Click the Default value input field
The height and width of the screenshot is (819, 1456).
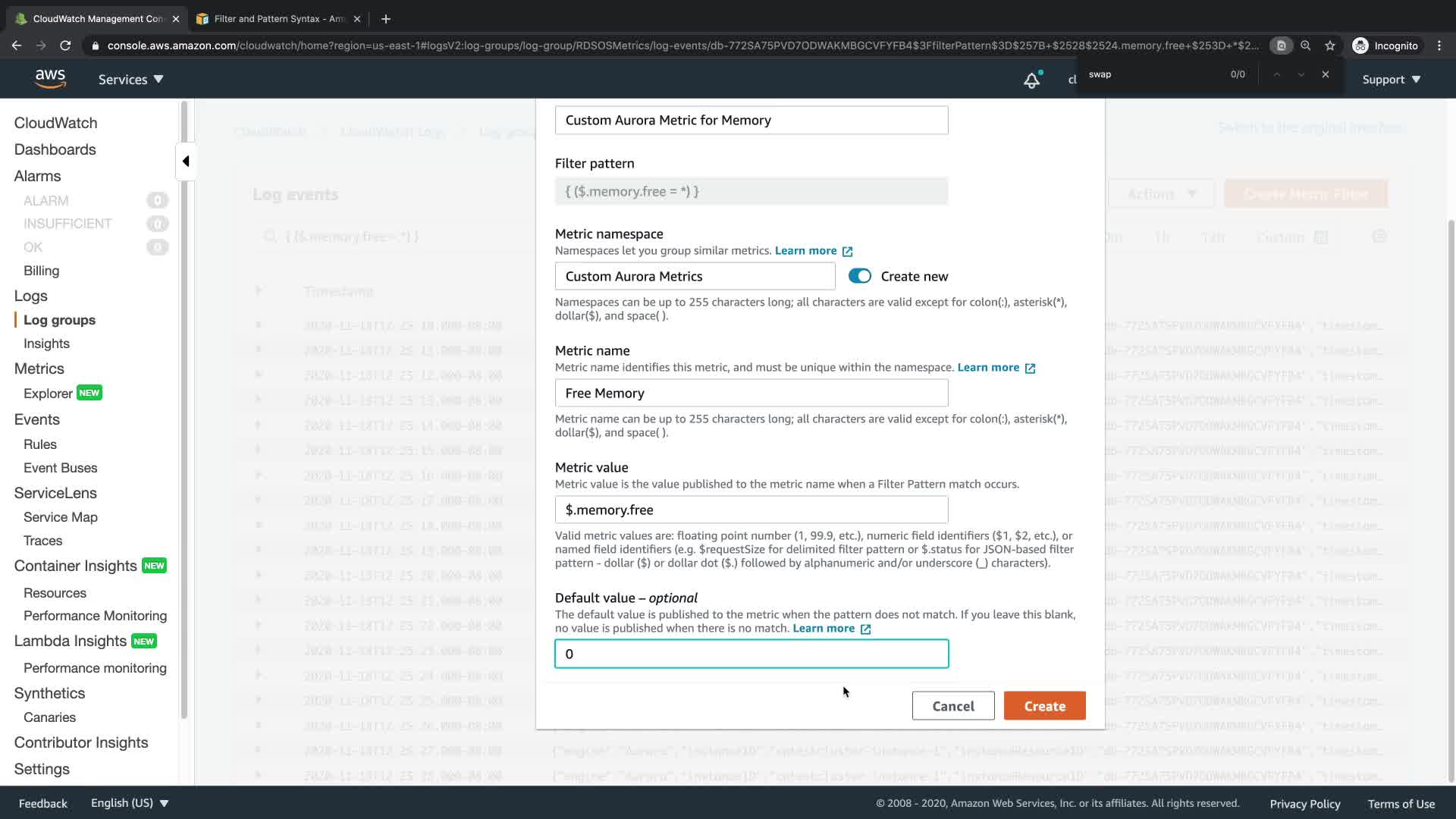click(751, 654)
